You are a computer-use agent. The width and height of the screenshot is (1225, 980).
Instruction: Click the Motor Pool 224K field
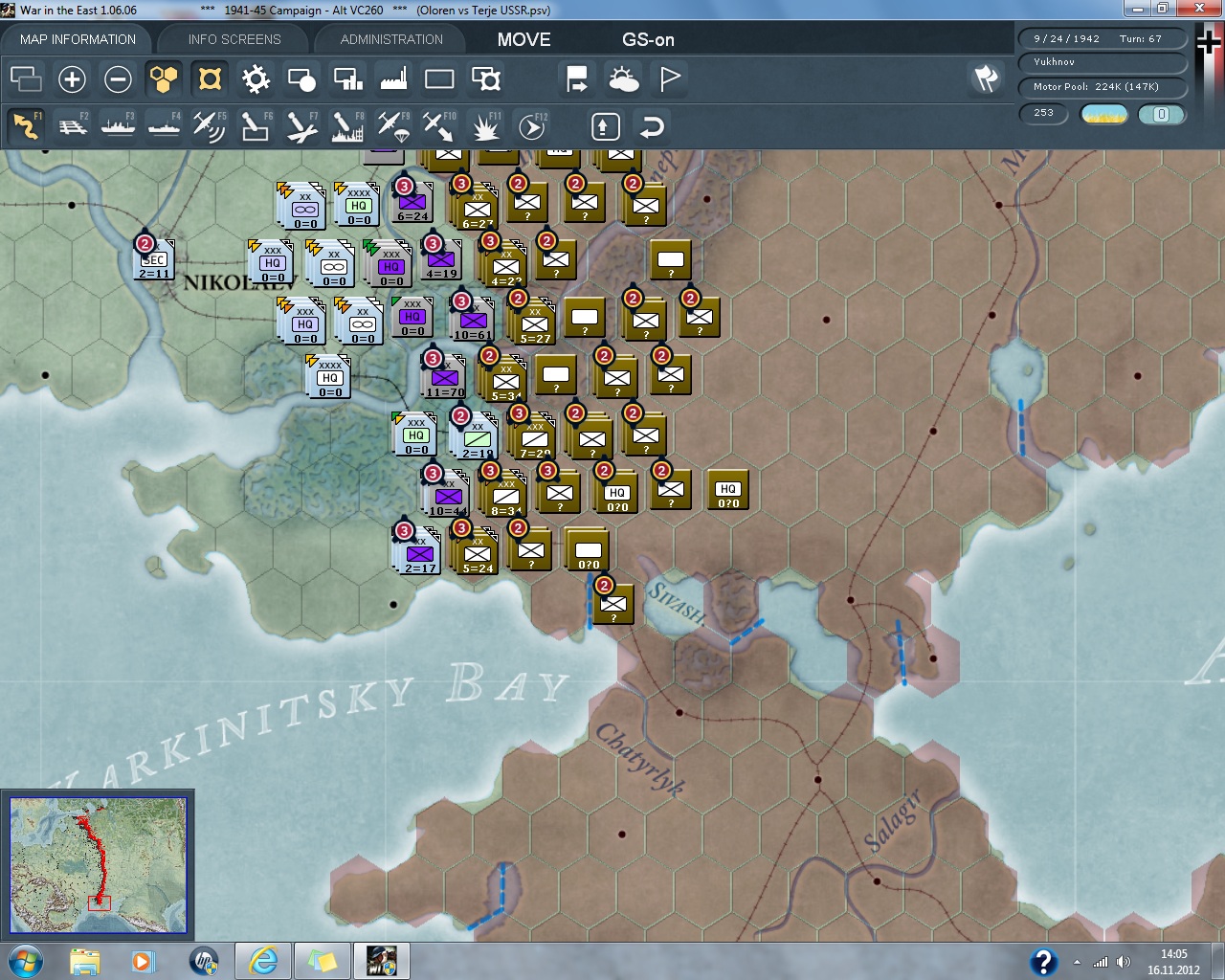pos(1102,87)
